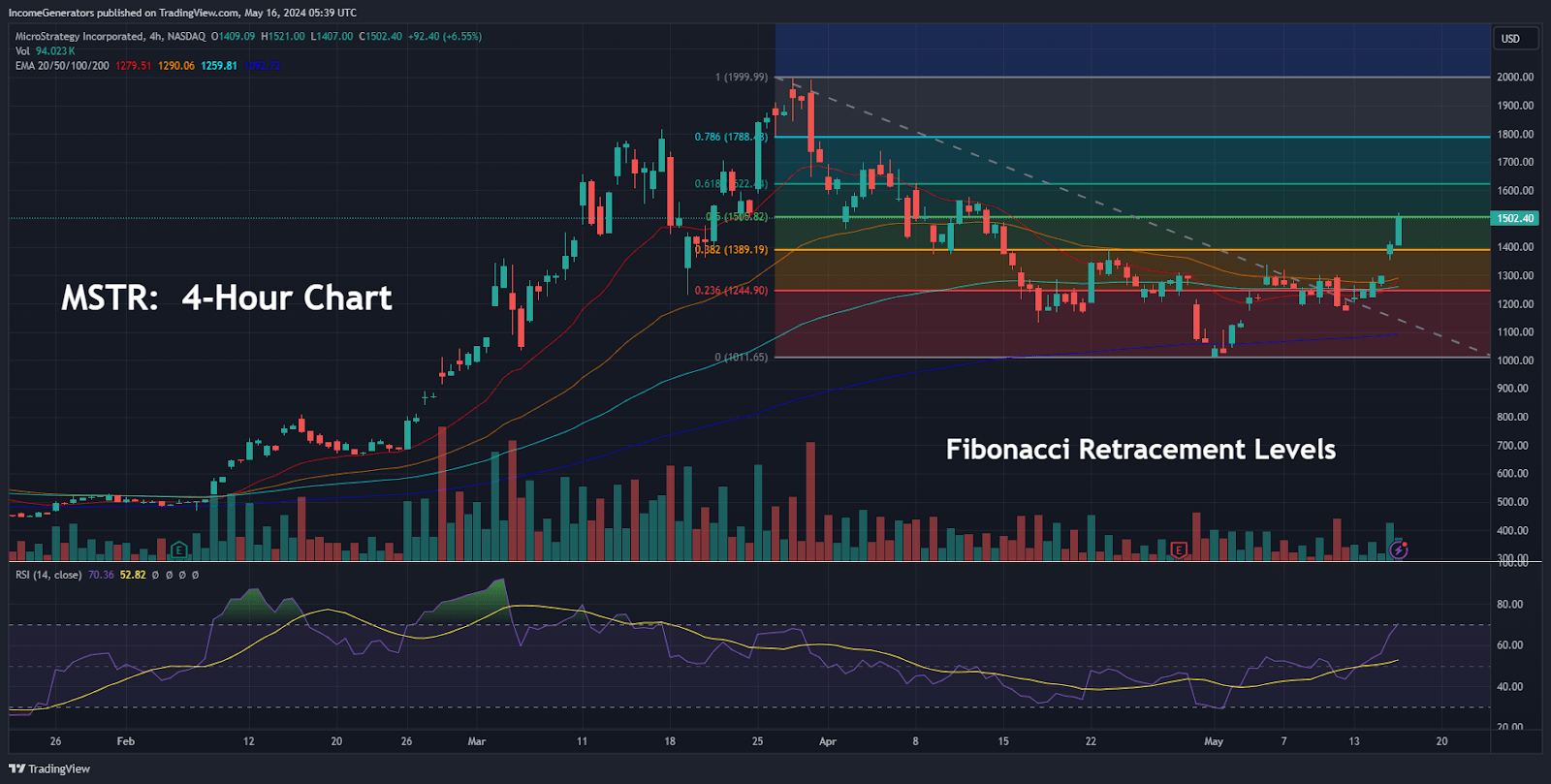Screen dimensions: 1551x784
Task: Click the Apr label on the time axis
Action: (828, 741)
